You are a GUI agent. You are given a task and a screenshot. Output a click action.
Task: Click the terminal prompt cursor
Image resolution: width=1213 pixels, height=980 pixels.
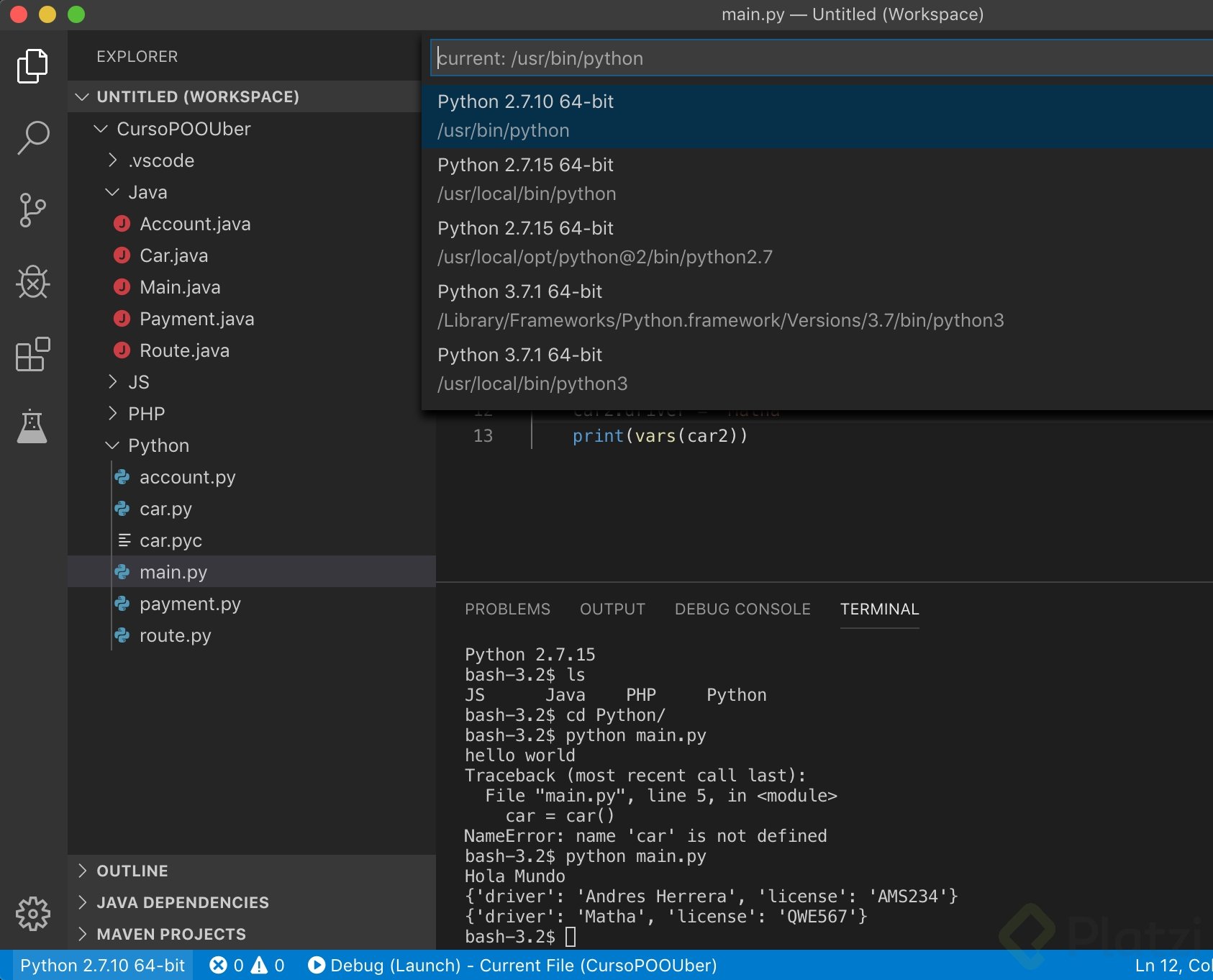[x=571, y=937]
